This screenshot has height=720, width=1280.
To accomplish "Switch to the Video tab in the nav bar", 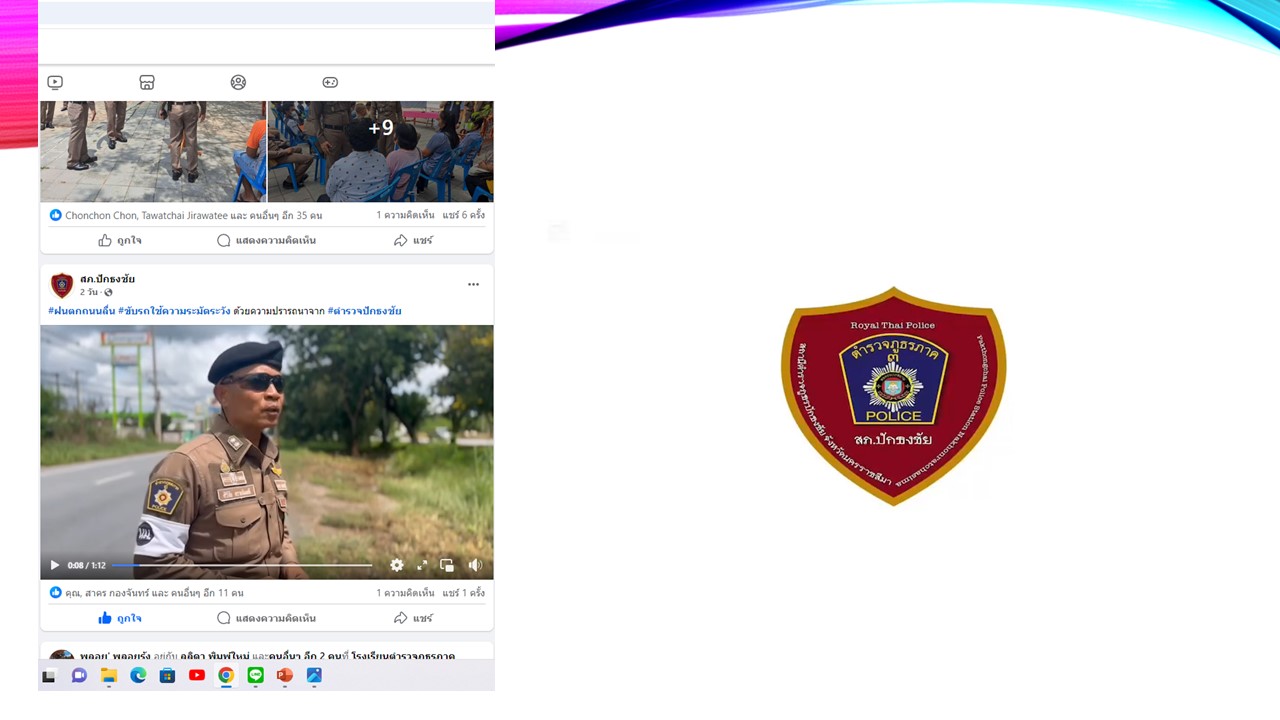I will point(55,82).
